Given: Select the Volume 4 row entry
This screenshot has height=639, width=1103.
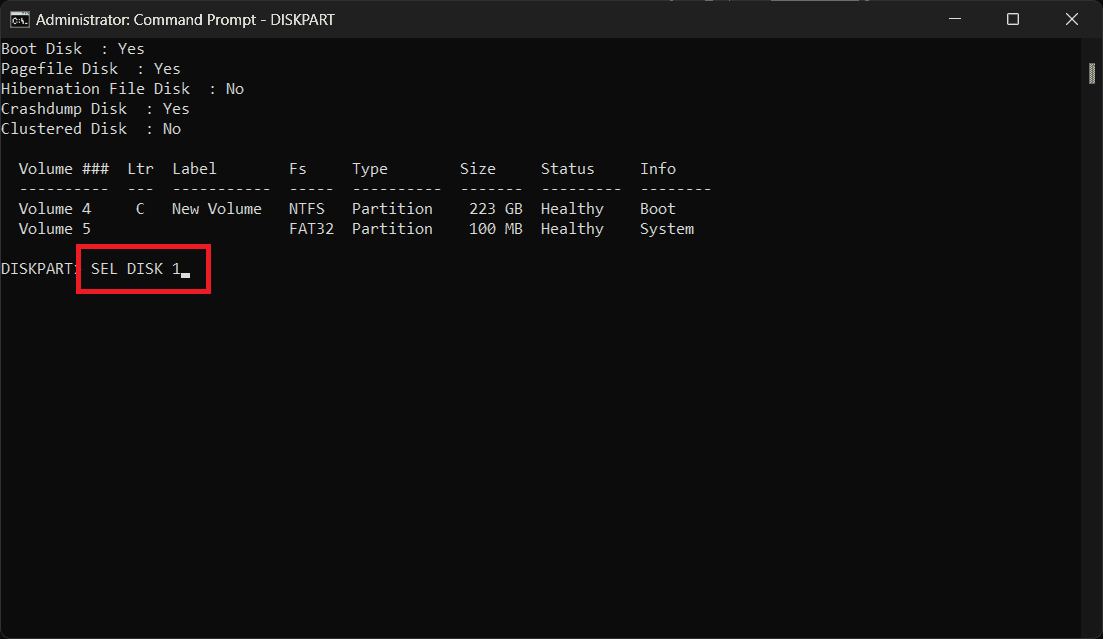Looking at the screenshot, I should pos(55,209).
